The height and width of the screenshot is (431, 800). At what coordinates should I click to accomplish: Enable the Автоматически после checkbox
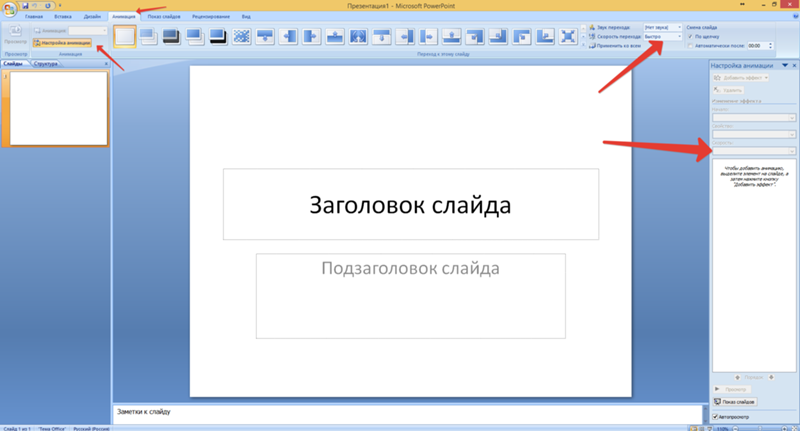click(x=690, y=46)
